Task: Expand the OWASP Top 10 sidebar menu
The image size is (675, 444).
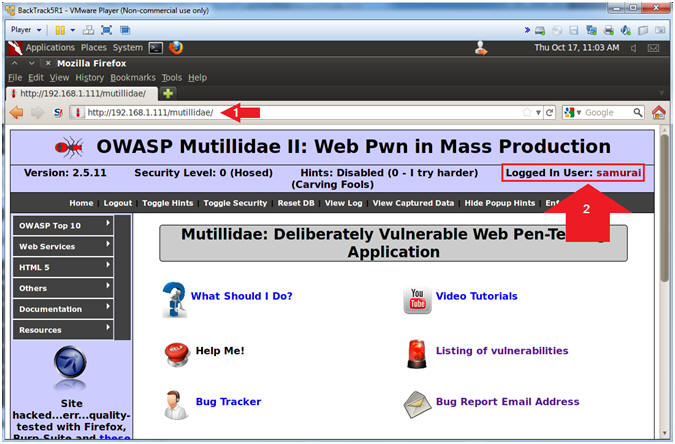Action: tap(63, 225)
